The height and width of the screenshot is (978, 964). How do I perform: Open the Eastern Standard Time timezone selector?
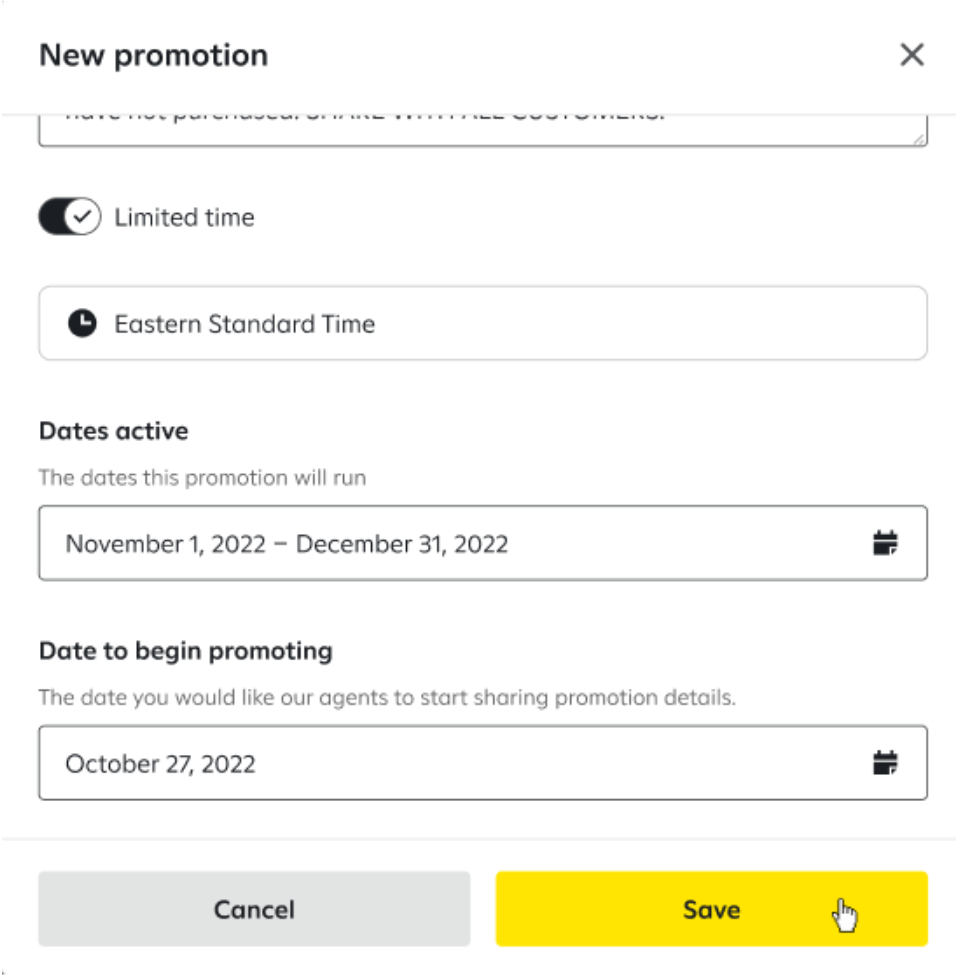coord(482,323)
